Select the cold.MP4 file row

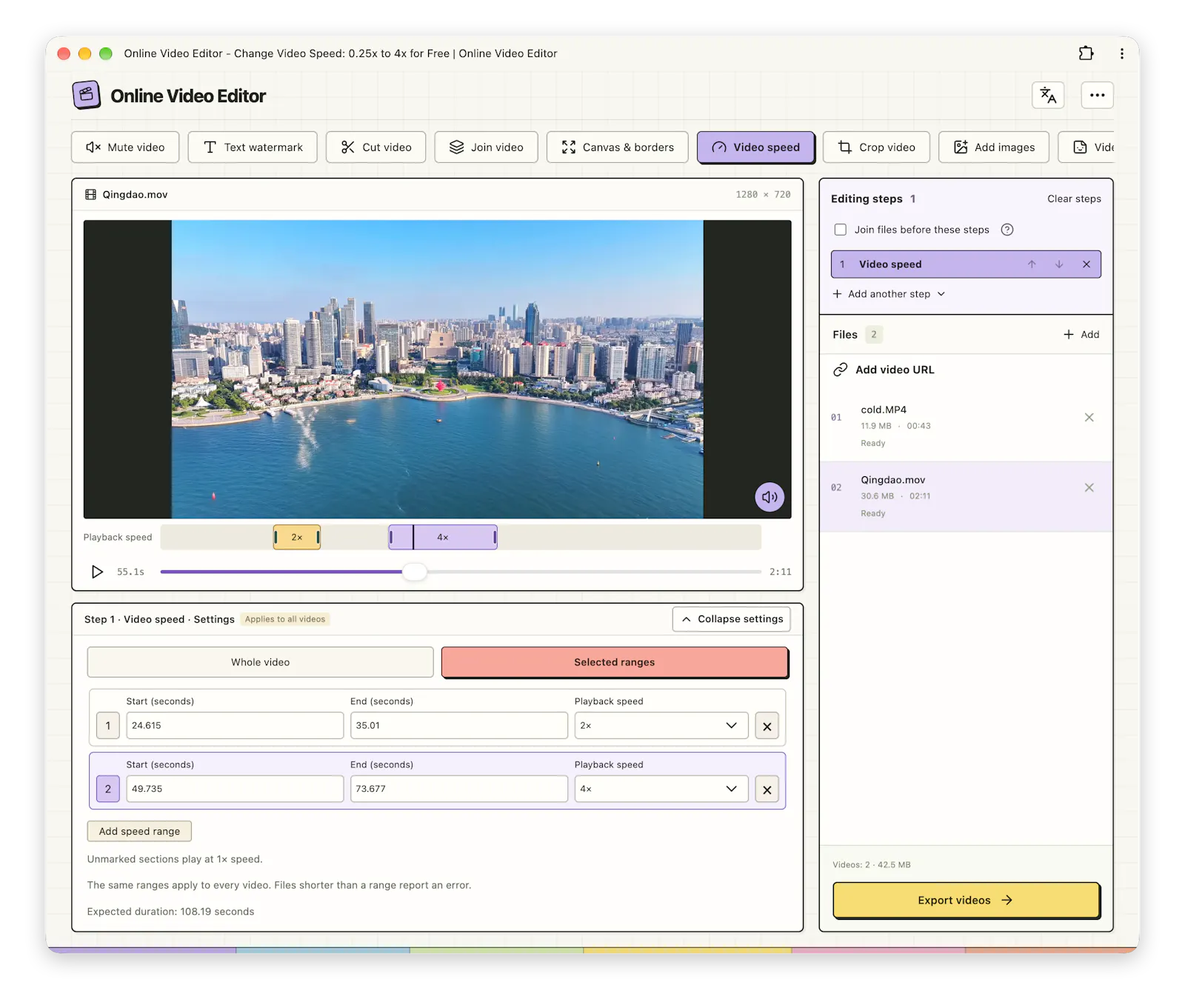[x=966, y=427]
